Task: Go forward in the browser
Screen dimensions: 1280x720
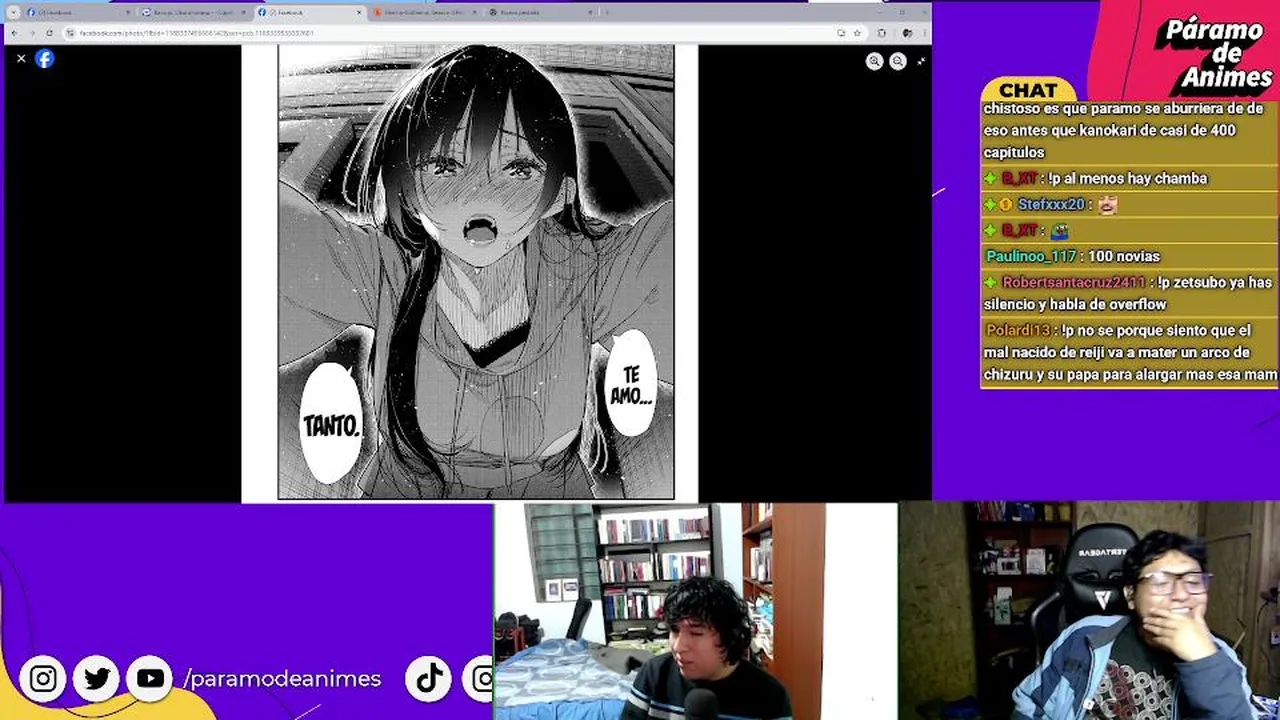Action: click(x=32, y=33)
